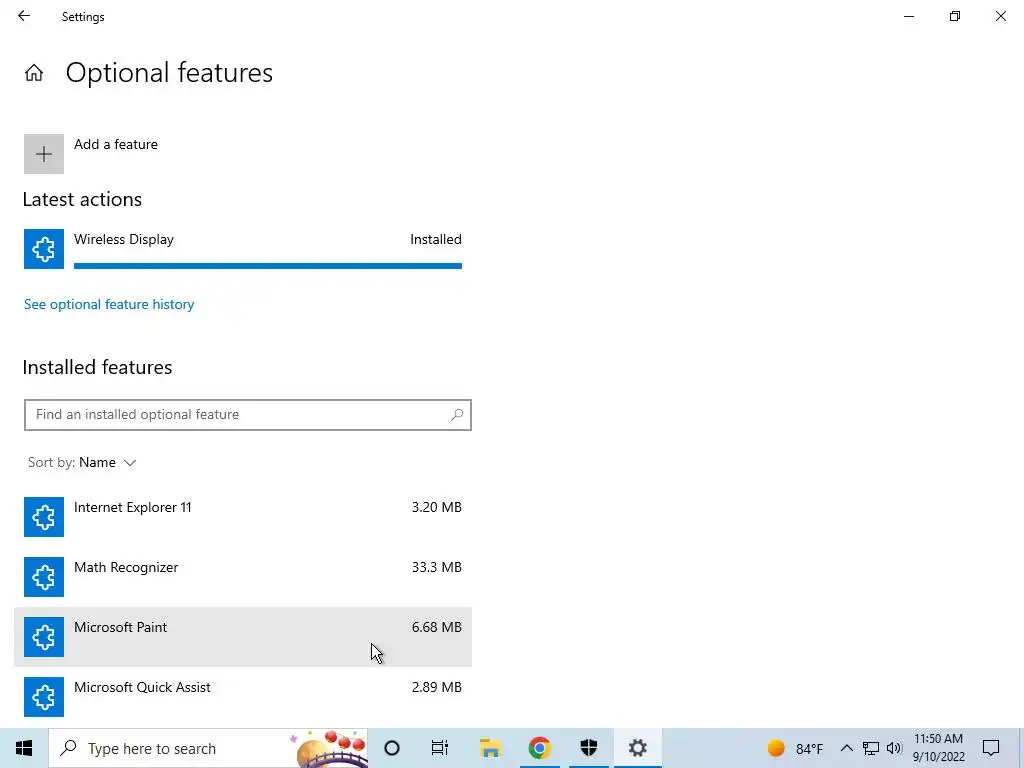1024x768 pixels.
Task: Close the Settings window
Action: (x=1000, y=16)
